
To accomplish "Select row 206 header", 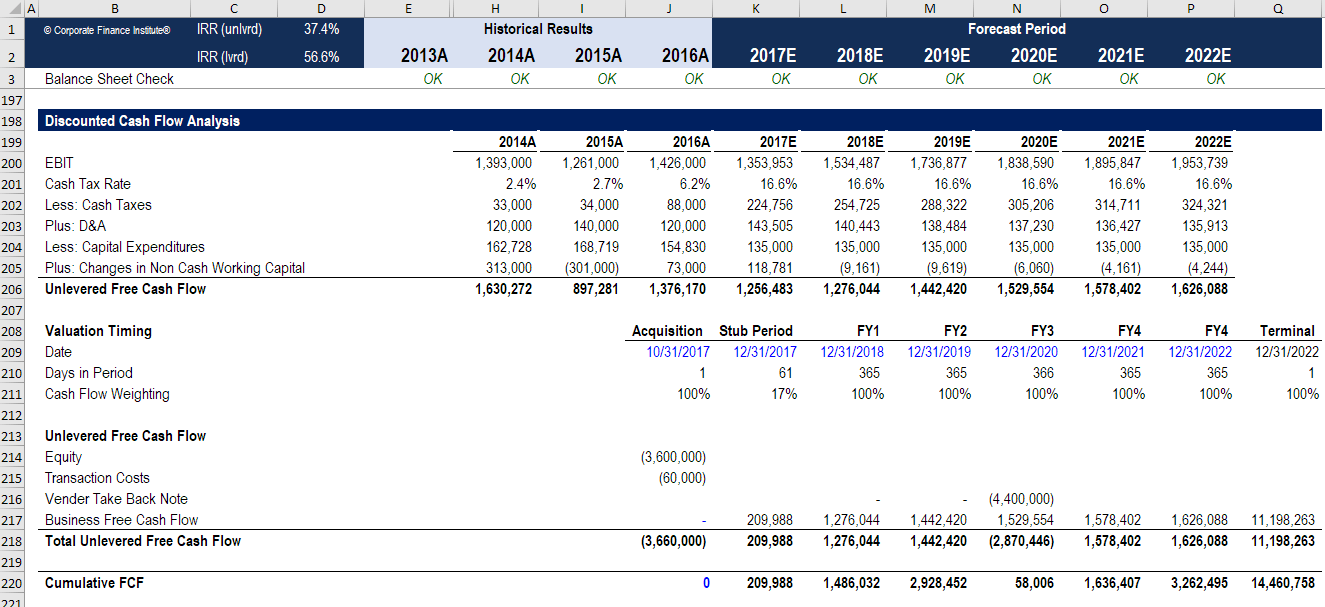I will pyautogui.click(x=10, y=289).
